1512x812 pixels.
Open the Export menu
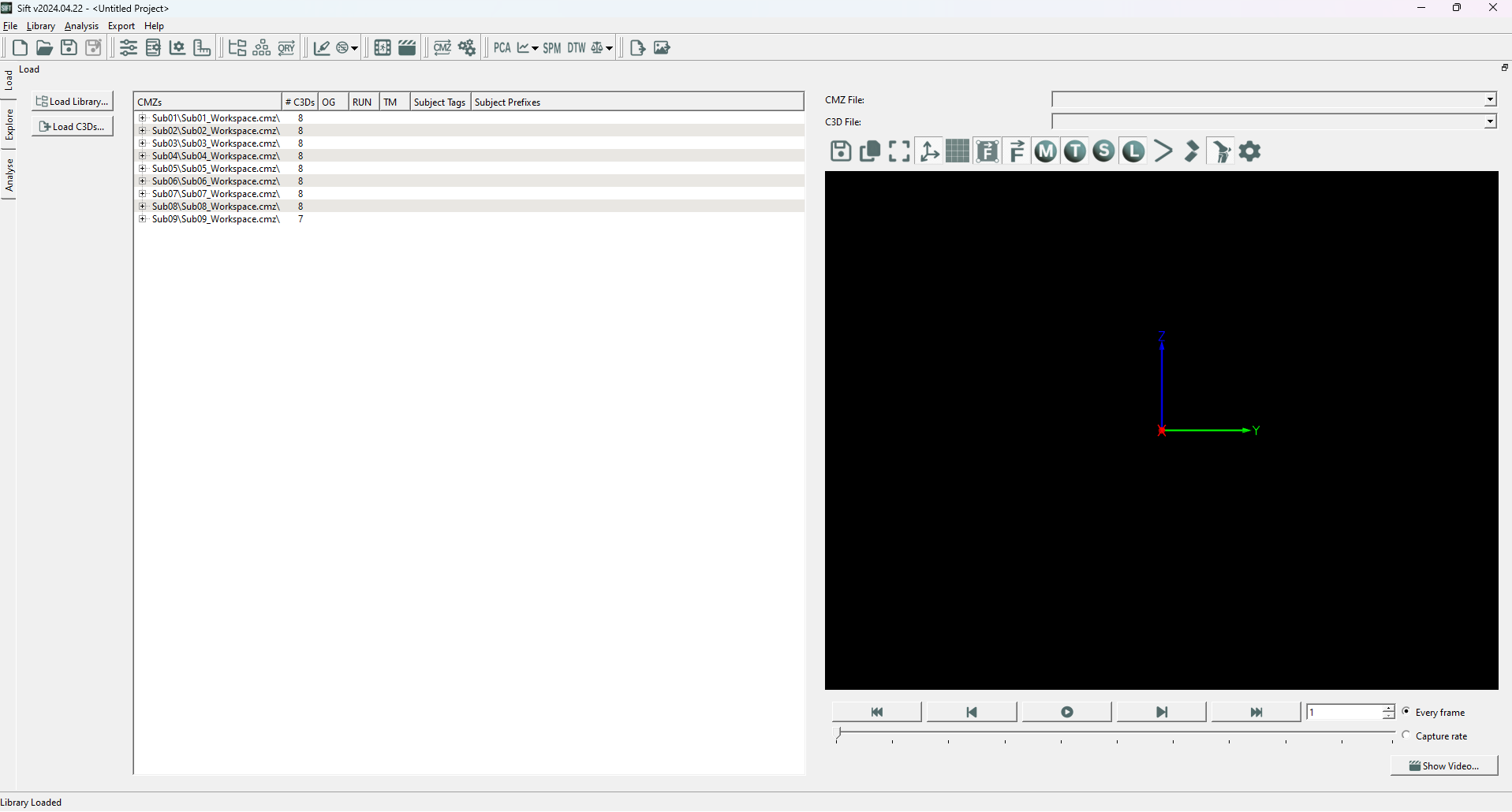click(121, 26)
